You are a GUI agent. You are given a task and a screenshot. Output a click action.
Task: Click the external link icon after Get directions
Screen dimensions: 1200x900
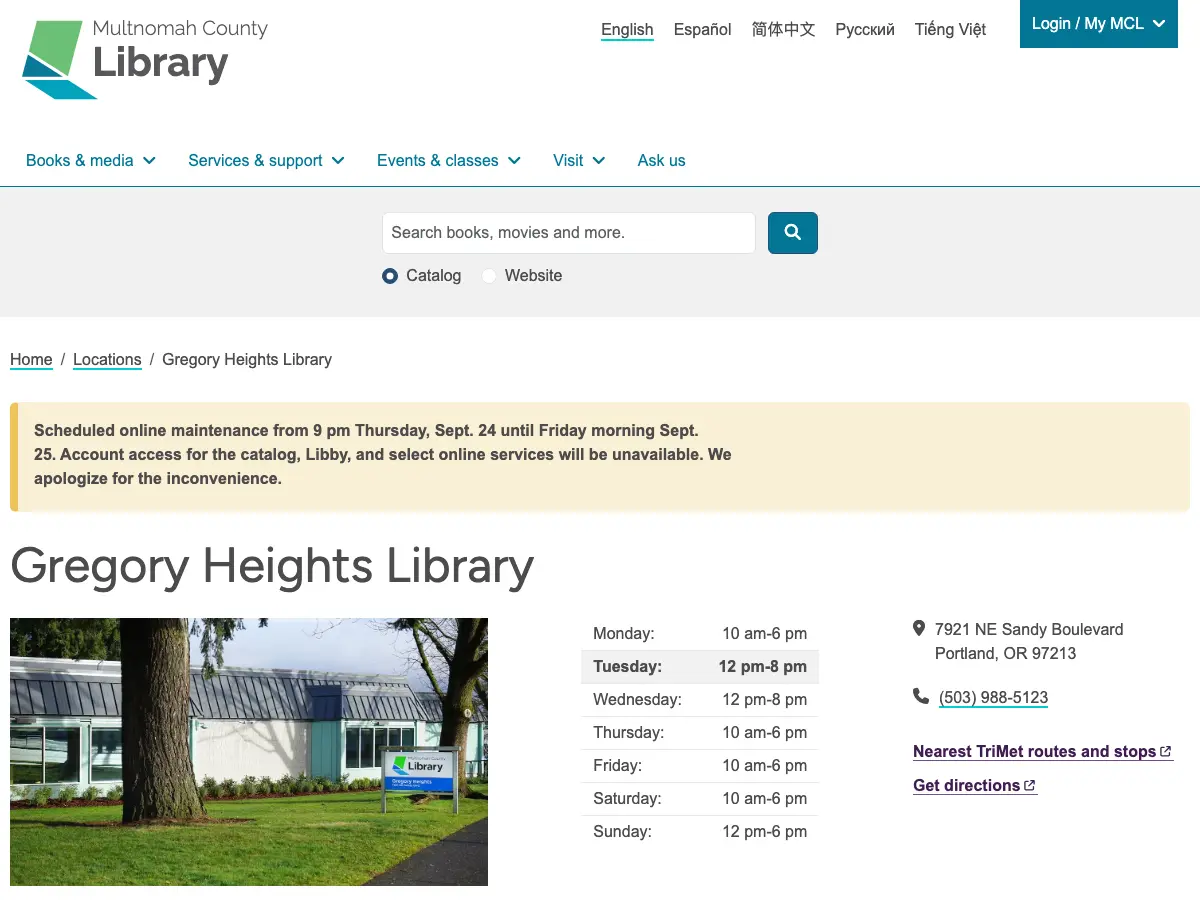[1030, 786]
